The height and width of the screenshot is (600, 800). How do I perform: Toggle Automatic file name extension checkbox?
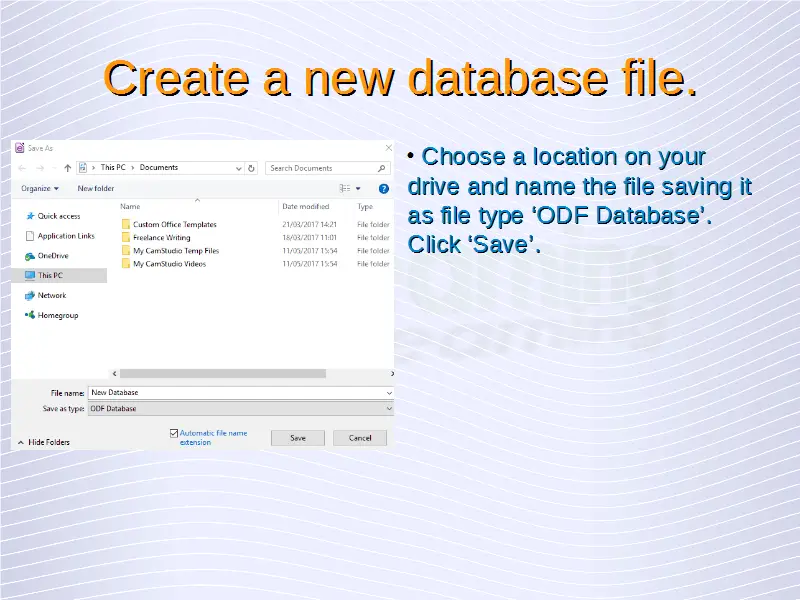(174, 433)
